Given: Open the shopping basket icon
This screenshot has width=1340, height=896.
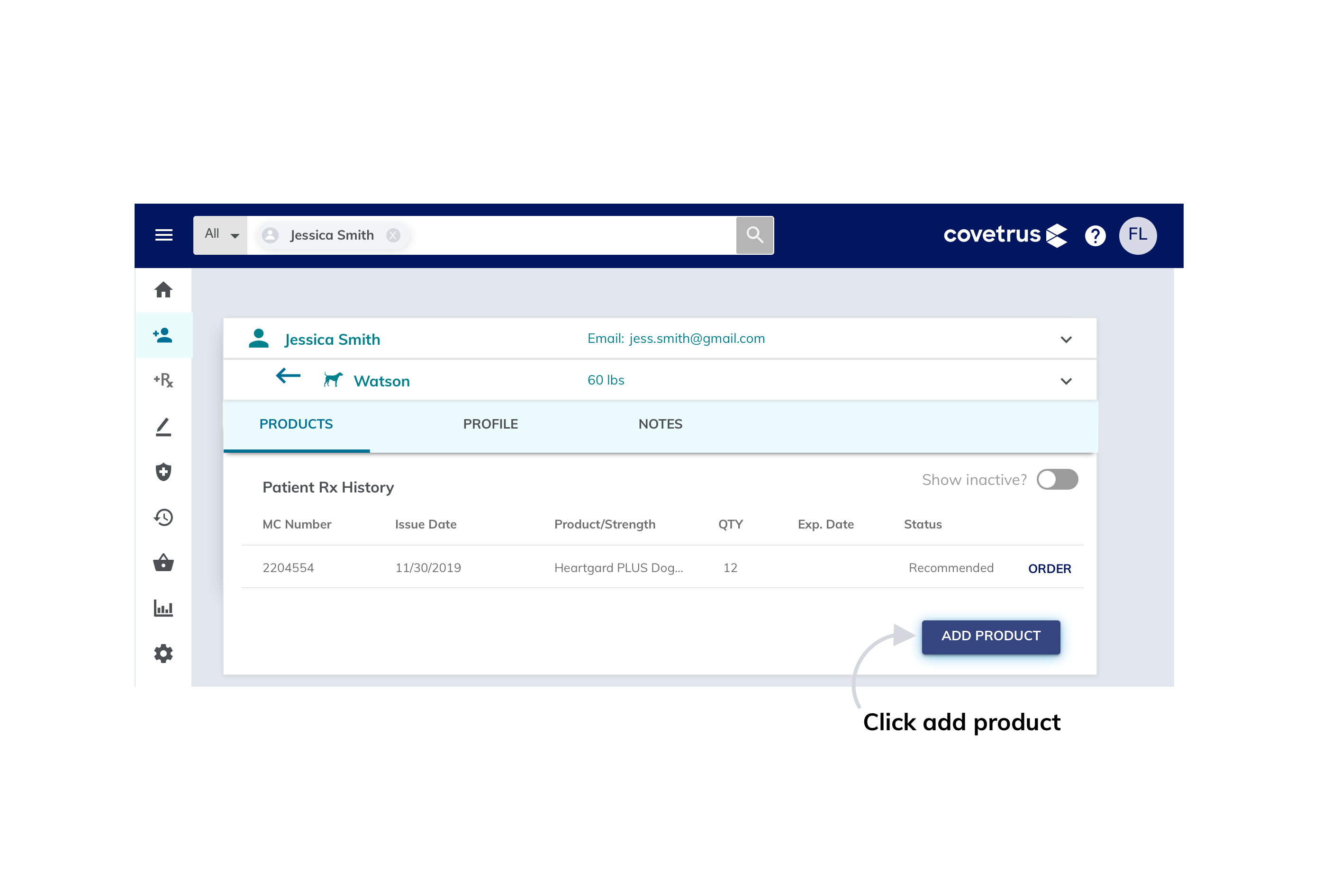Looking at the screenshot, I should (163, 563).
